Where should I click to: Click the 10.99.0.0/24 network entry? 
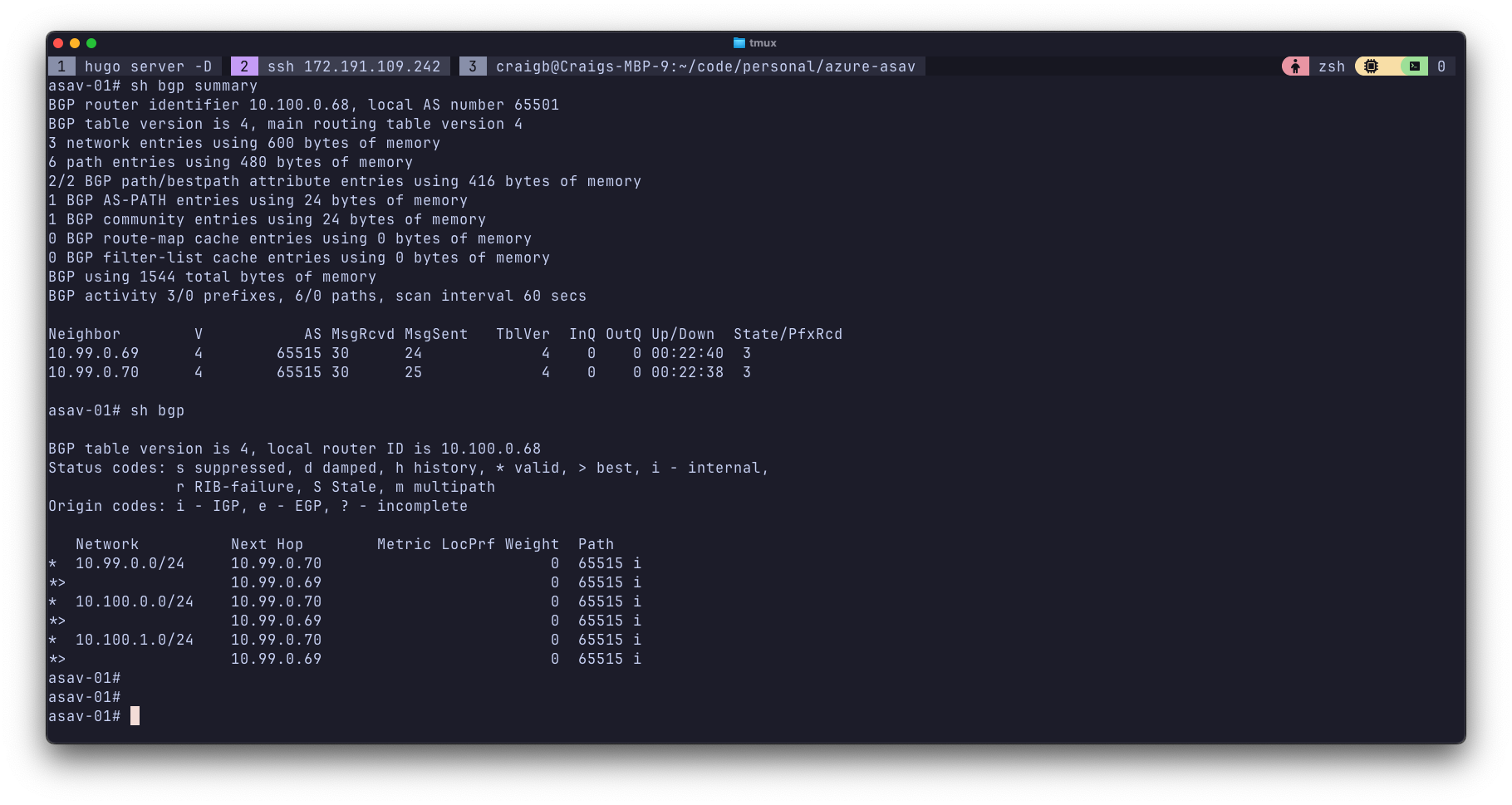(130, 563)
